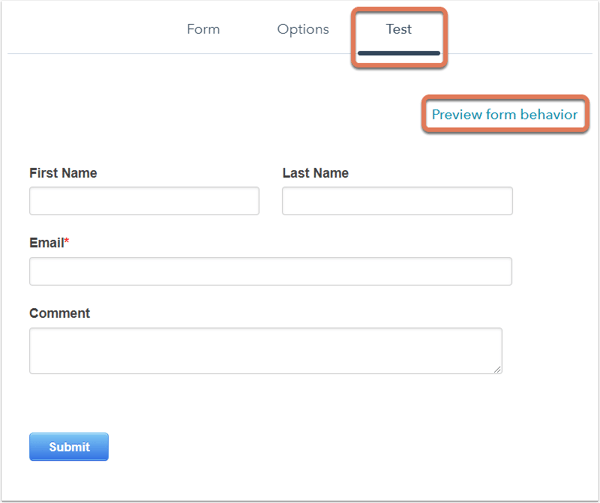Click the red required asterisk beside Email
Screen dimensions: 600x503
tap(67, 242)
